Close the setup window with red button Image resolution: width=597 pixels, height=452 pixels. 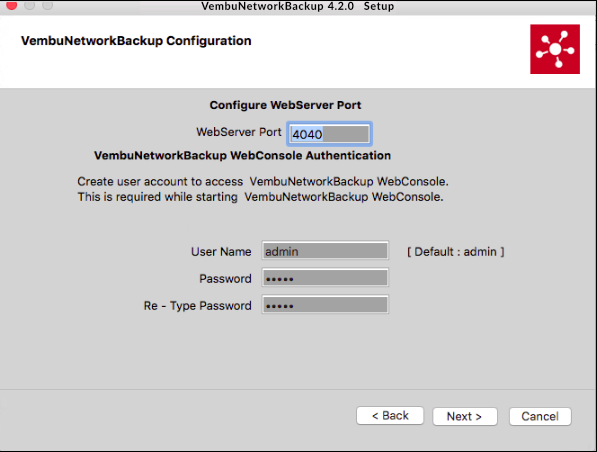click(12, 5)
